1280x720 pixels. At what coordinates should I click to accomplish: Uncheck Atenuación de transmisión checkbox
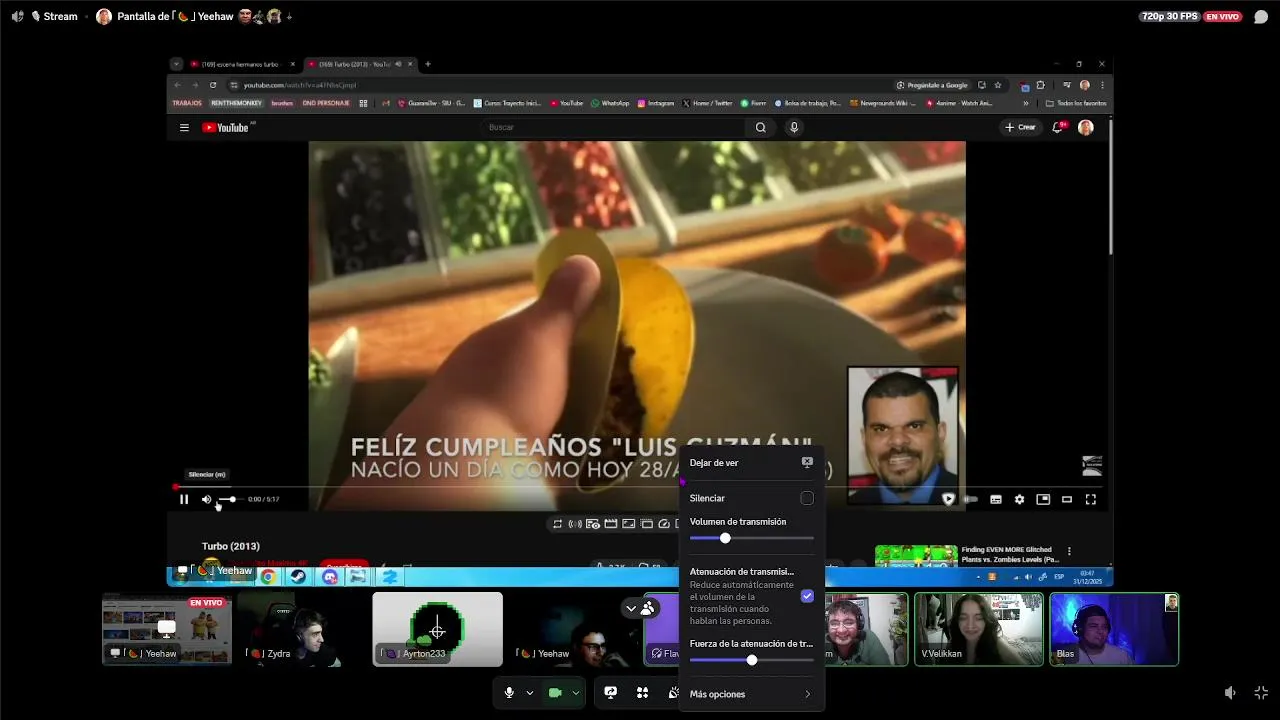(807, 596)
